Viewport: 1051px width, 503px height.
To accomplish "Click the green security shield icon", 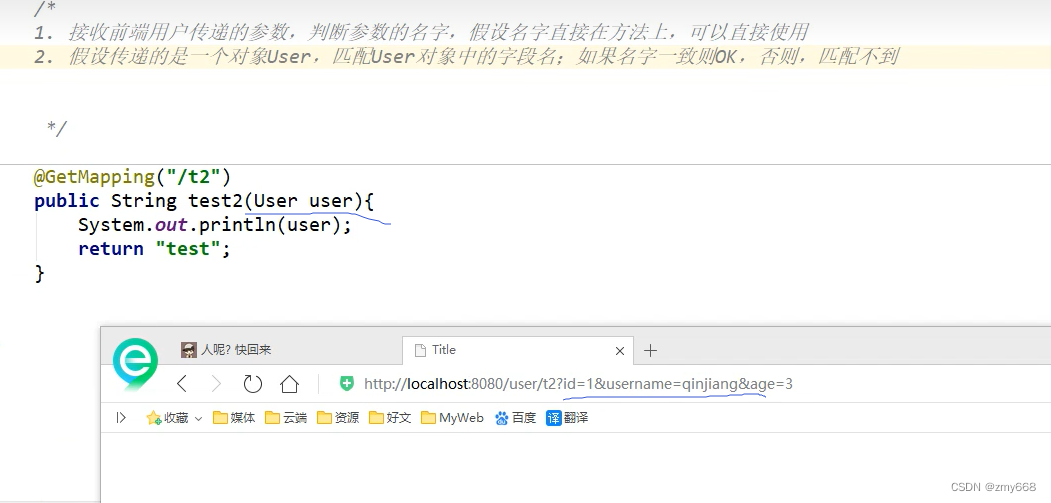I will tap(347, 384).
